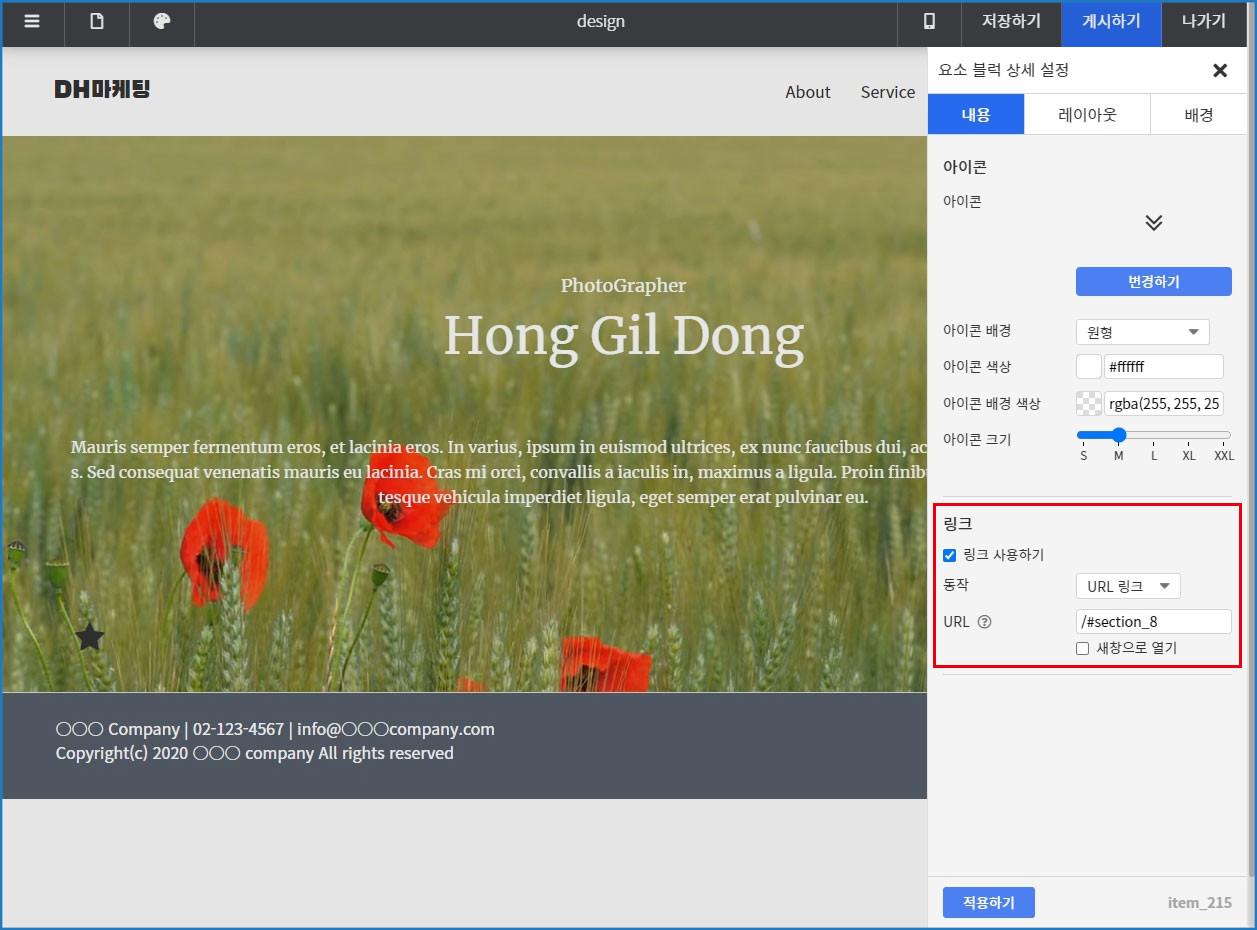
Task: Enable the 새창으로 열기 checkbox
Action: click(1082, 648)
